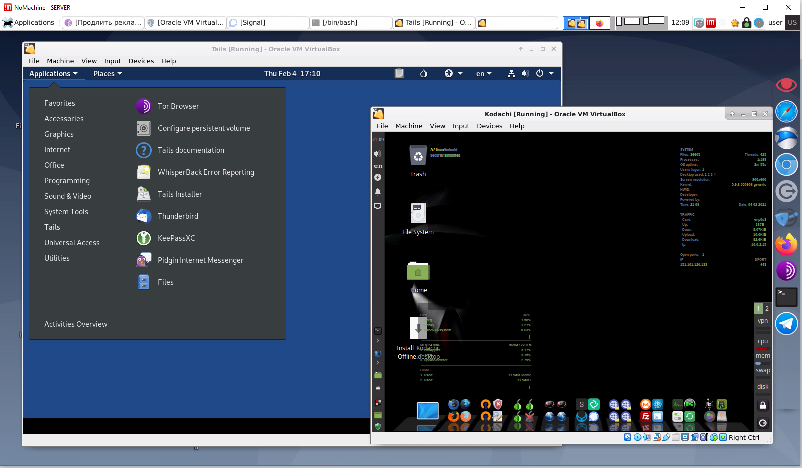Click the vpn indicator in Kodachi panel

pos(763,321)
